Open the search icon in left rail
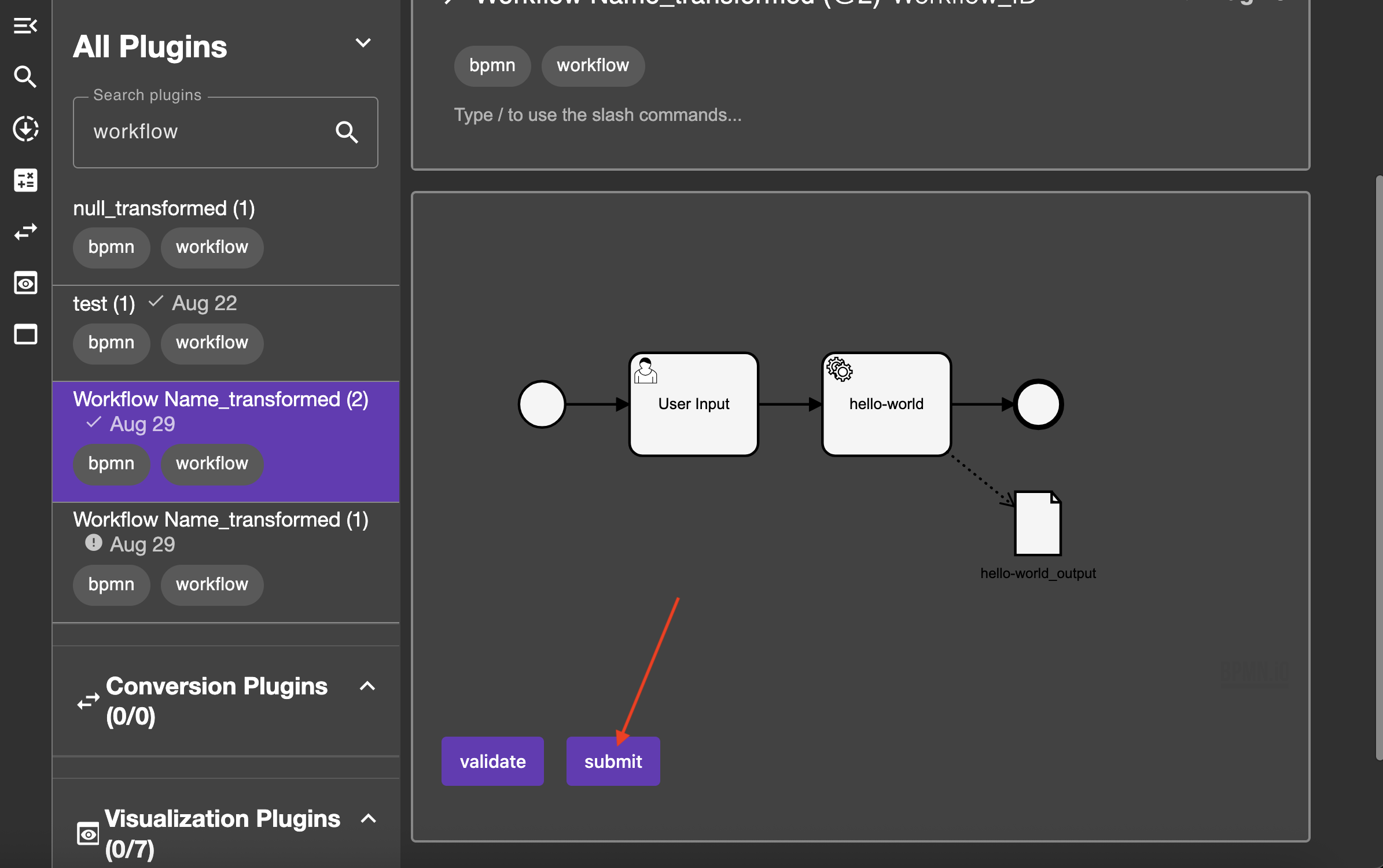This screenshot has width=1383, height=868. [x=25, y=77]
